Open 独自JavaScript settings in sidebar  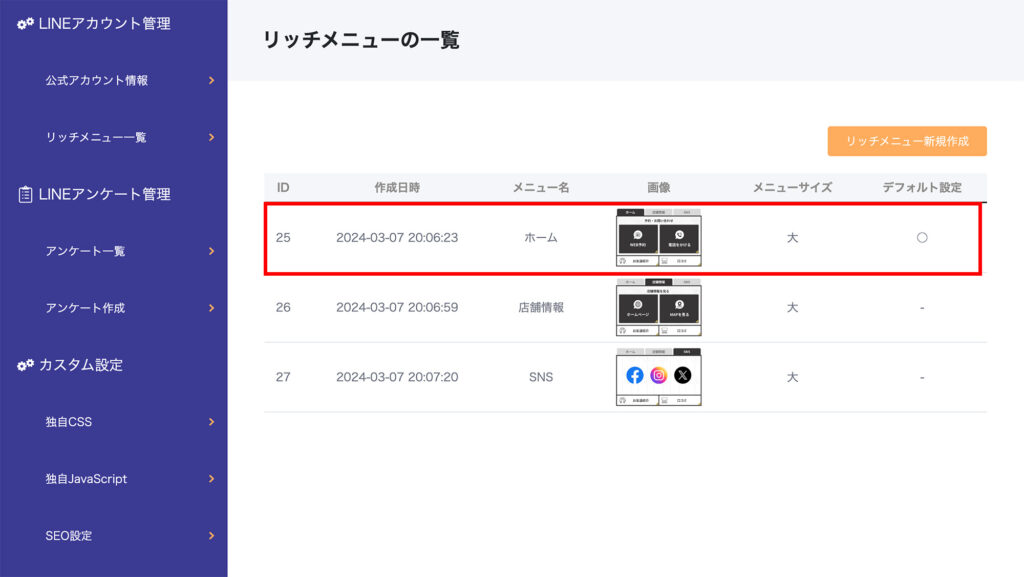[x=86, y=479]
